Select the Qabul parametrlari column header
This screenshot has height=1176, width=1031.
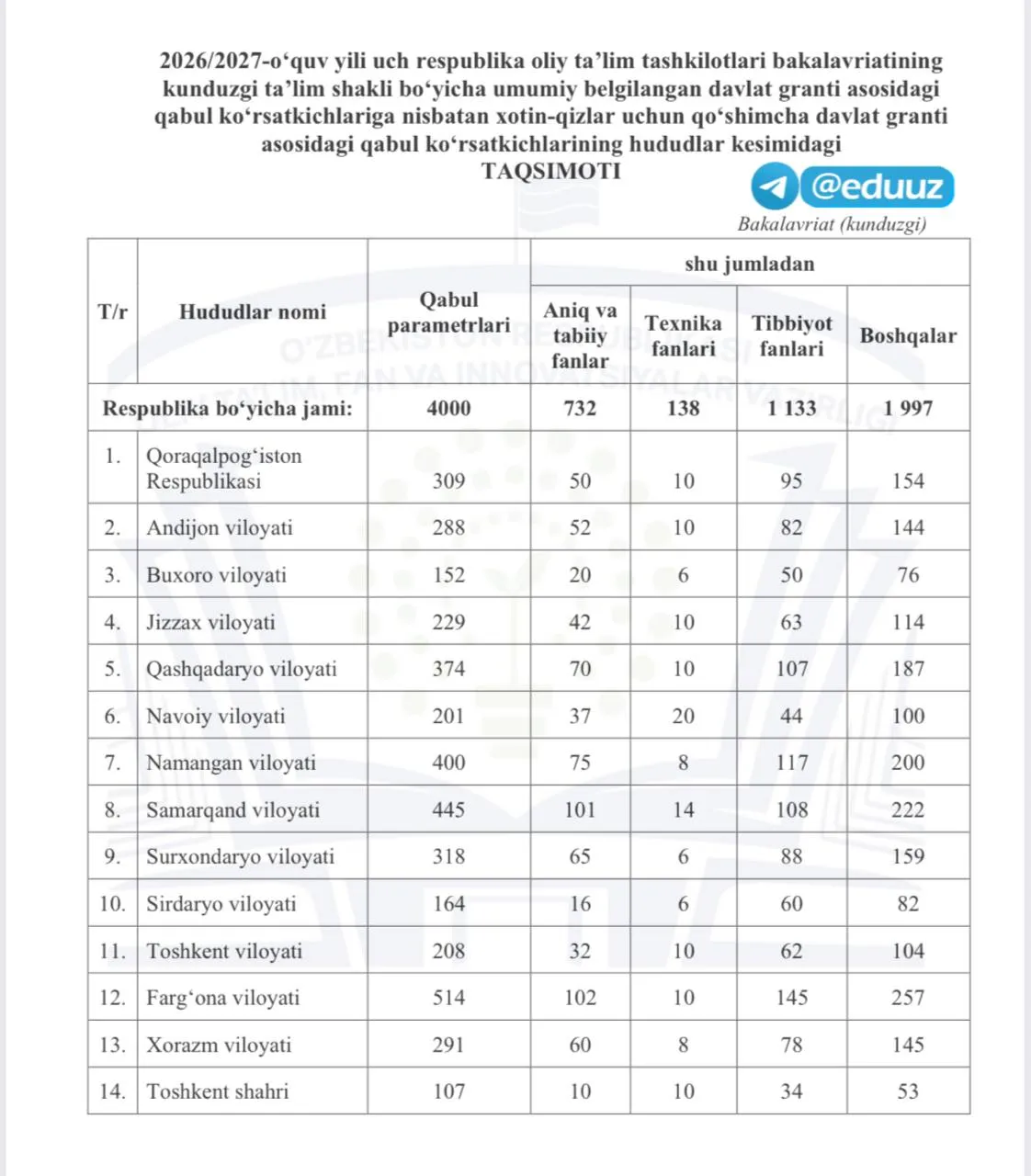click(448, 311)
